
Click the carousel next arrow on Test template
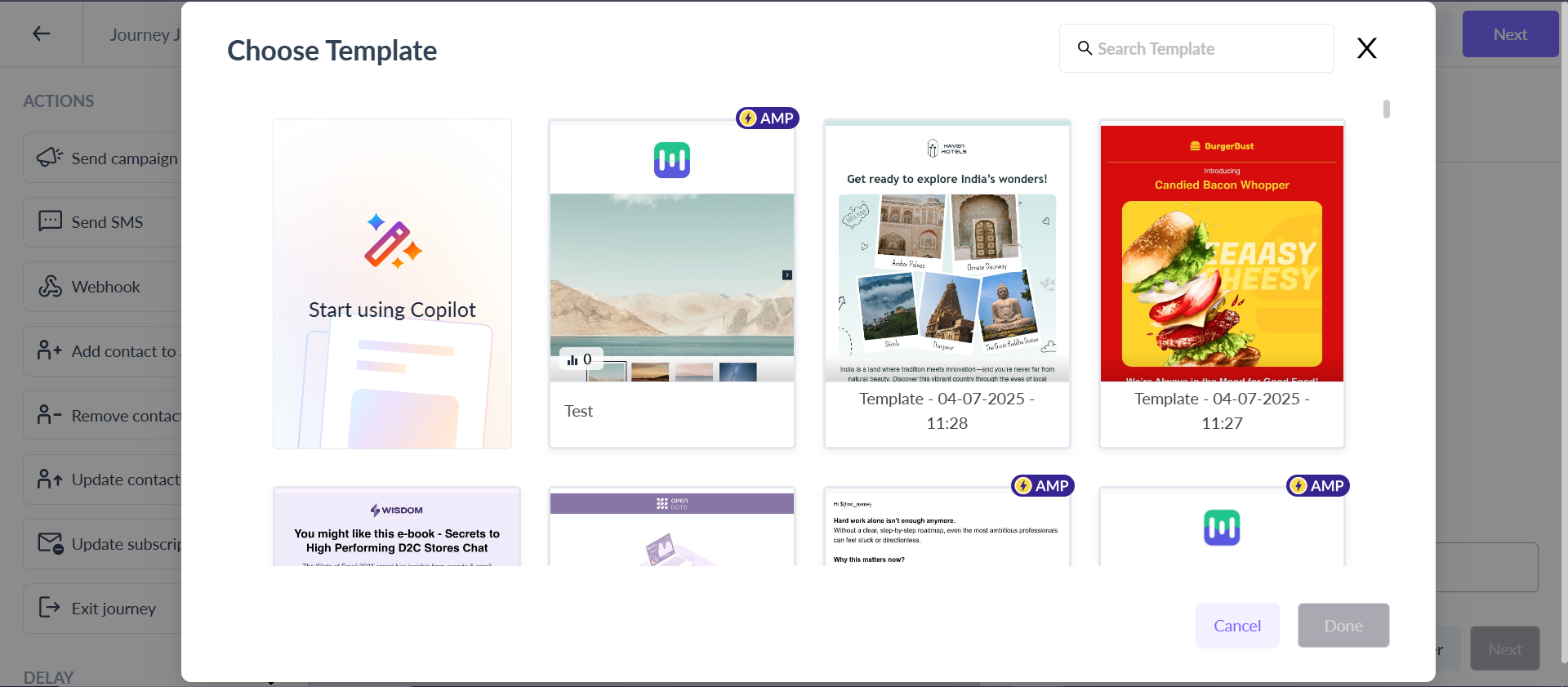point(787,275)
